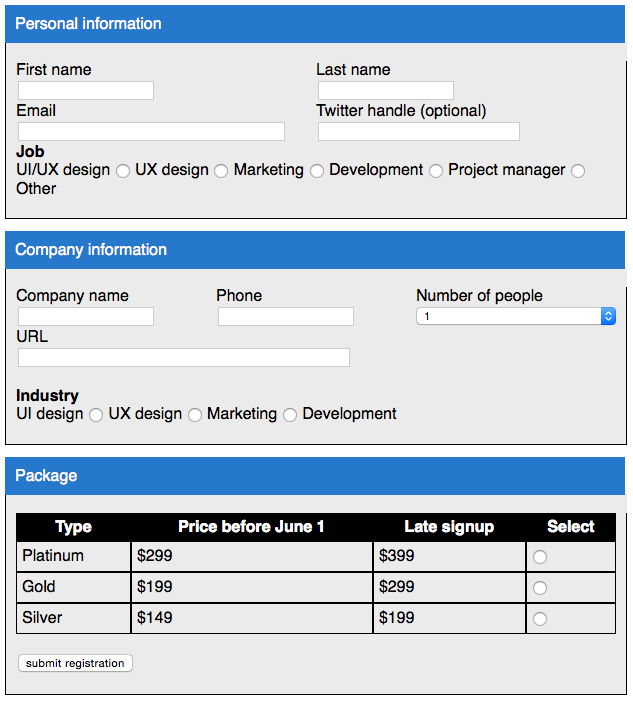
Task: Pick the Silver package radio button
Action: coord(540,619)
